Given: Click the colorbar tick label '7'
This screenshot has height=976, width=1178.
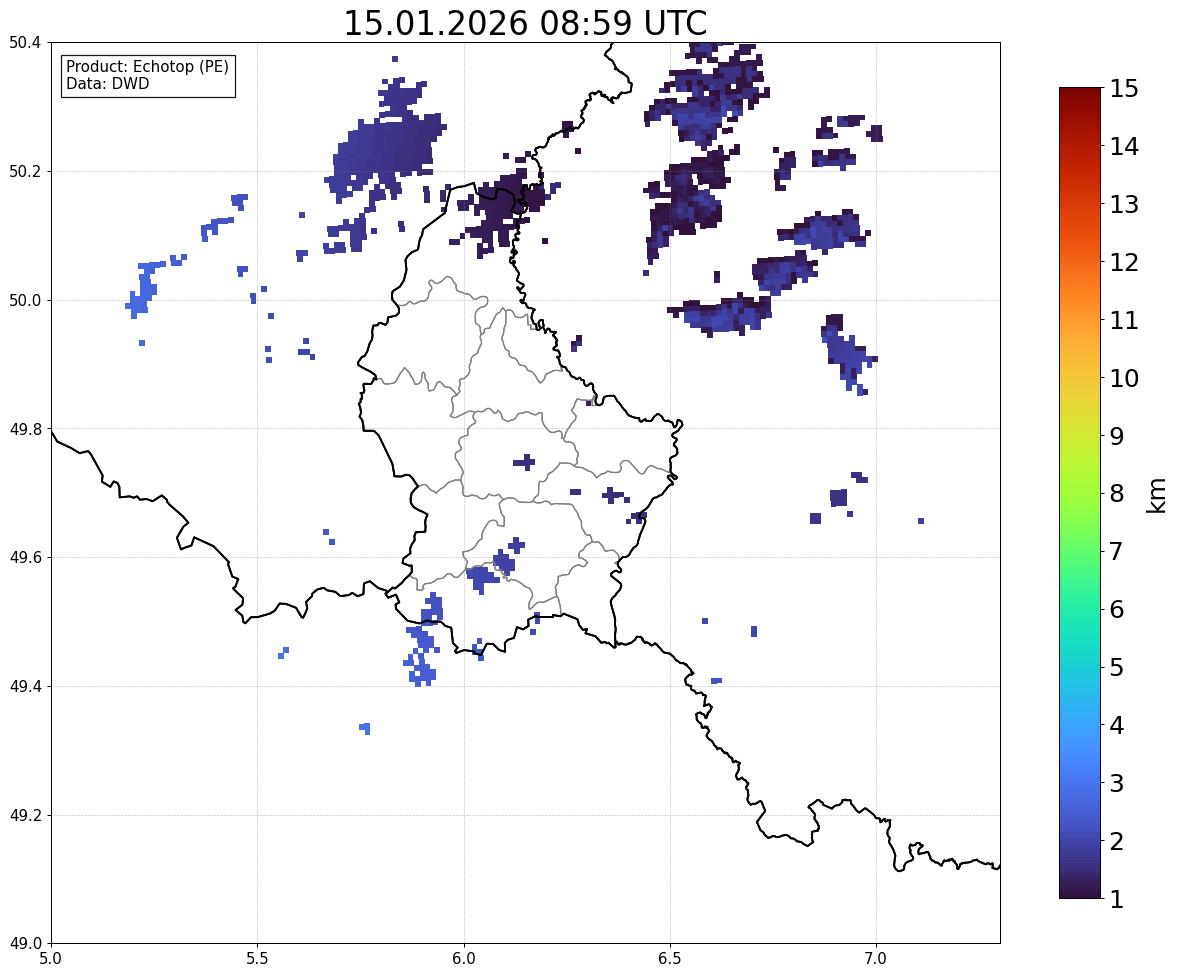Looking at the screenshot, I should tap(1117, 551).
